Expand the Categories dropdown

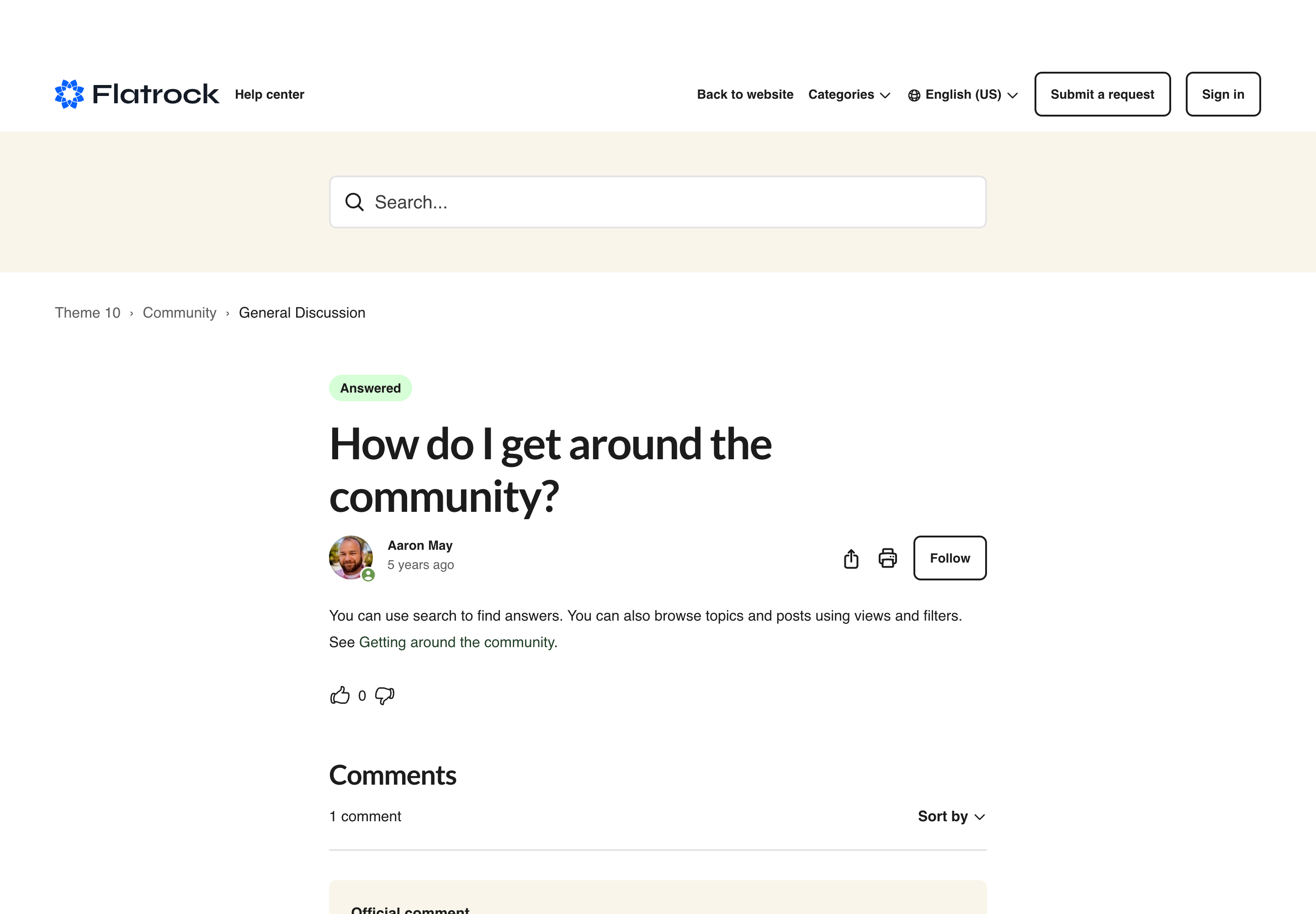point(849,95)
